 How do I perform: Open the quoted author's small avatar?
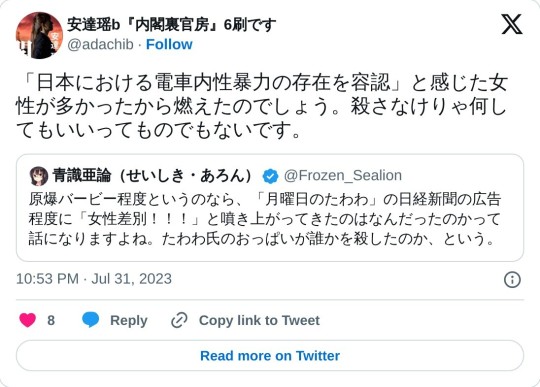[x=39, y=176]
